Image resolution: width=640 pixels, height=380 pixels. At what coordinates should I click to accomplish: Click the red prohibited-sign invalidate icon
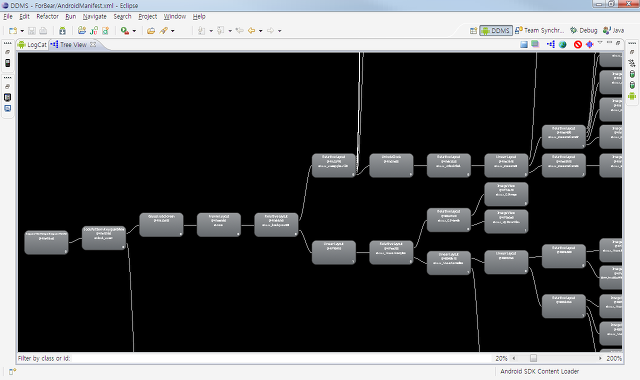[x=578, y=44]
